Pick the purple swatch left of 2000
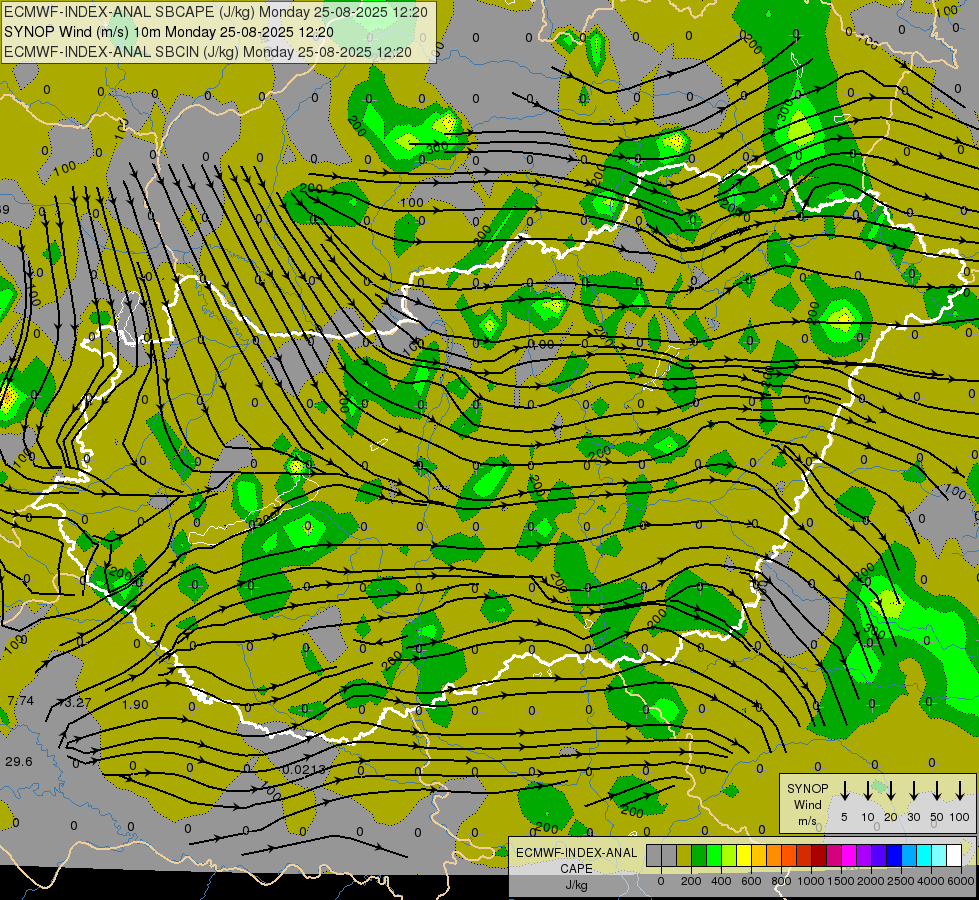 pyautogui.click(x=864, y=855)
